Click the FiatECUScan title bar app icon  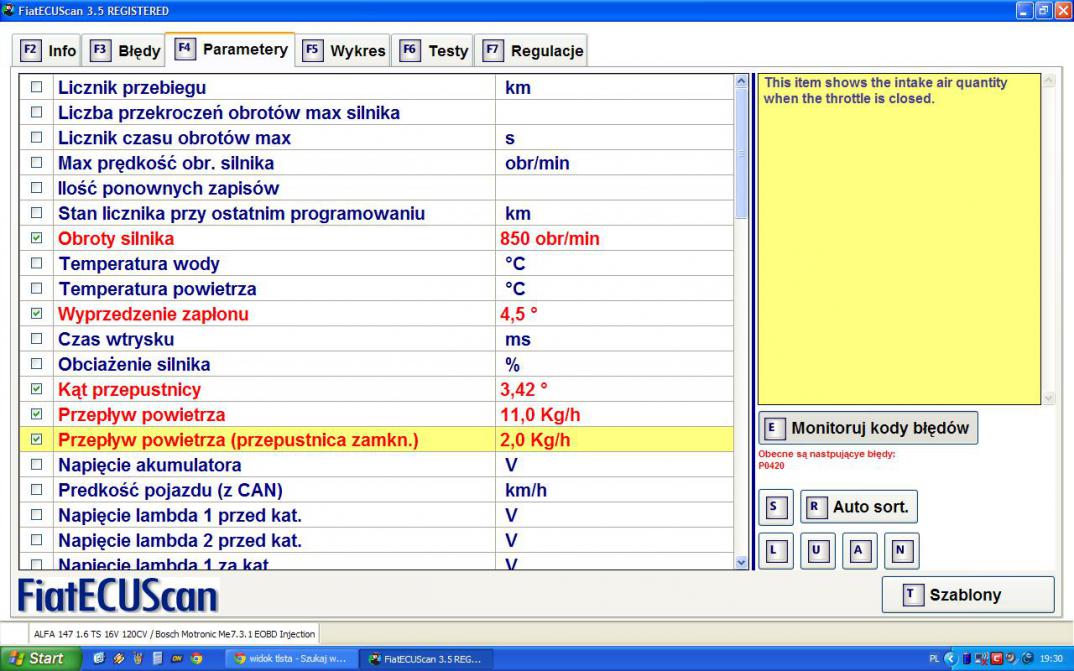[9, 10]
